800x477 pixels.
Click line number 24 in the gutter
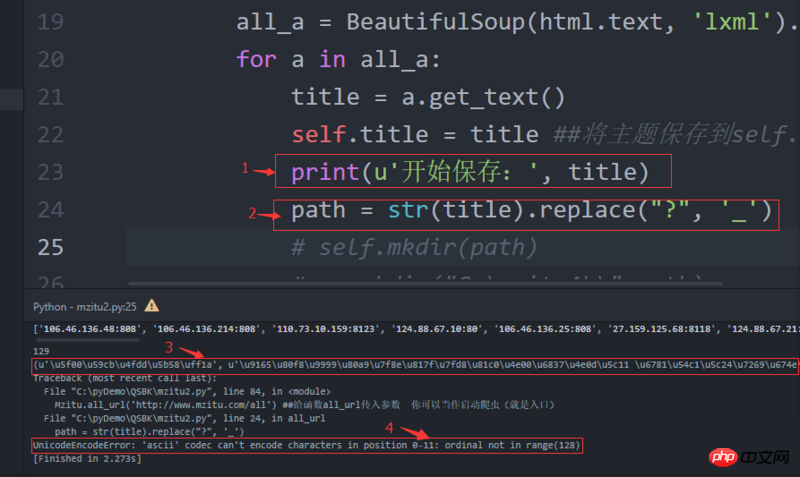[51, 210]
